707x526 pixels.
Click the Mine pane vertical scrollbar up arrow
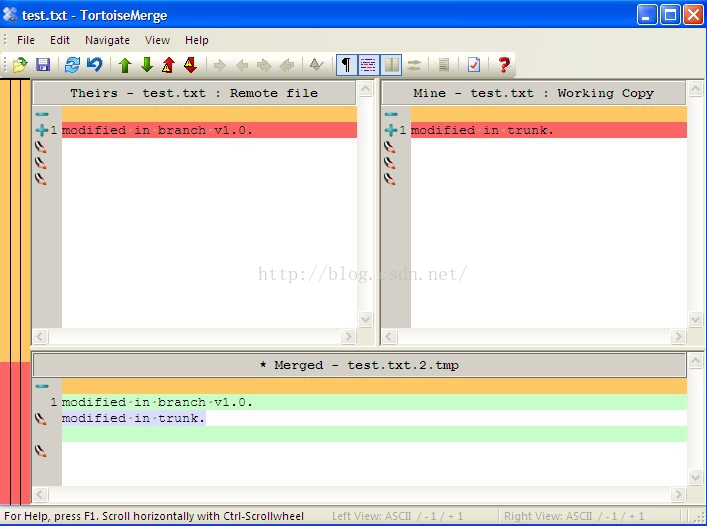[x=695, y=88]
